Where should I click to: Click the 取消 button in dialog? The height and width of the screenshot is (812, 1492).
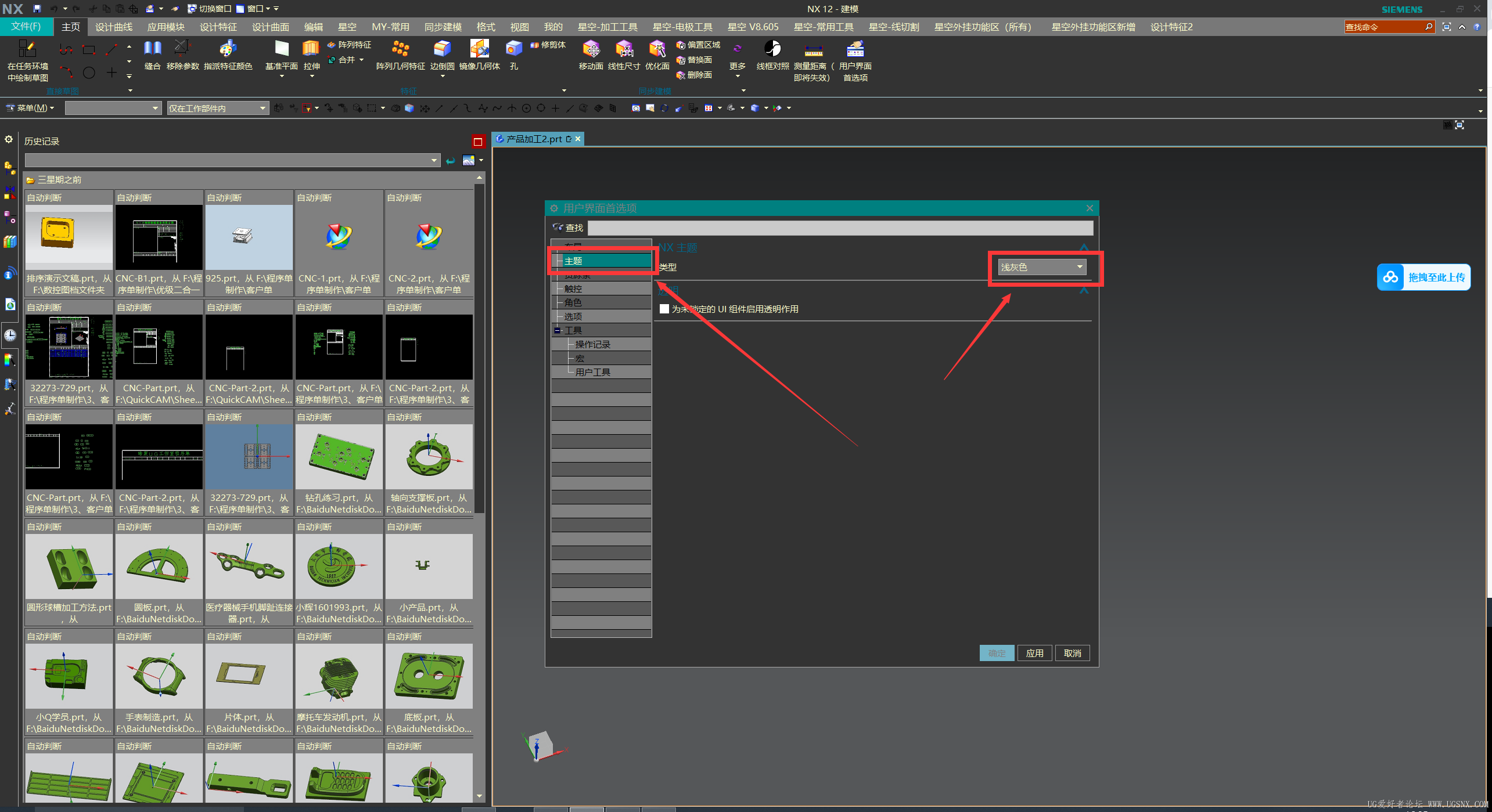coord(1072,653)
